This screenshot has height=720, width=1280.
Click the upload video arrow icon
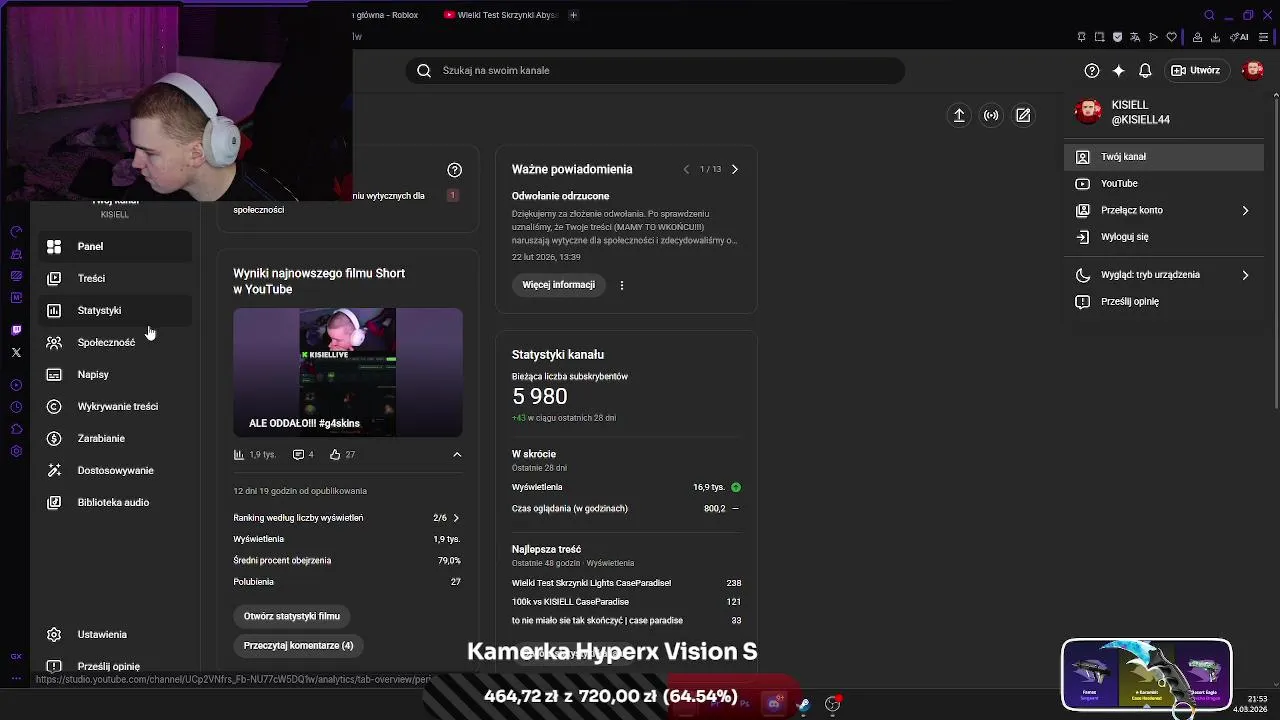tap(959, 115)
